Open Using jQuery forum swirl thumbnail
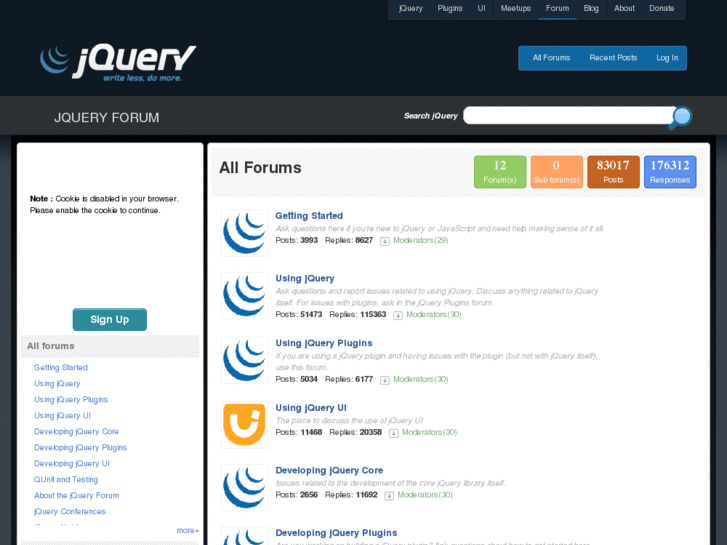Screen dimensions: 727x545 coord(244,295)
